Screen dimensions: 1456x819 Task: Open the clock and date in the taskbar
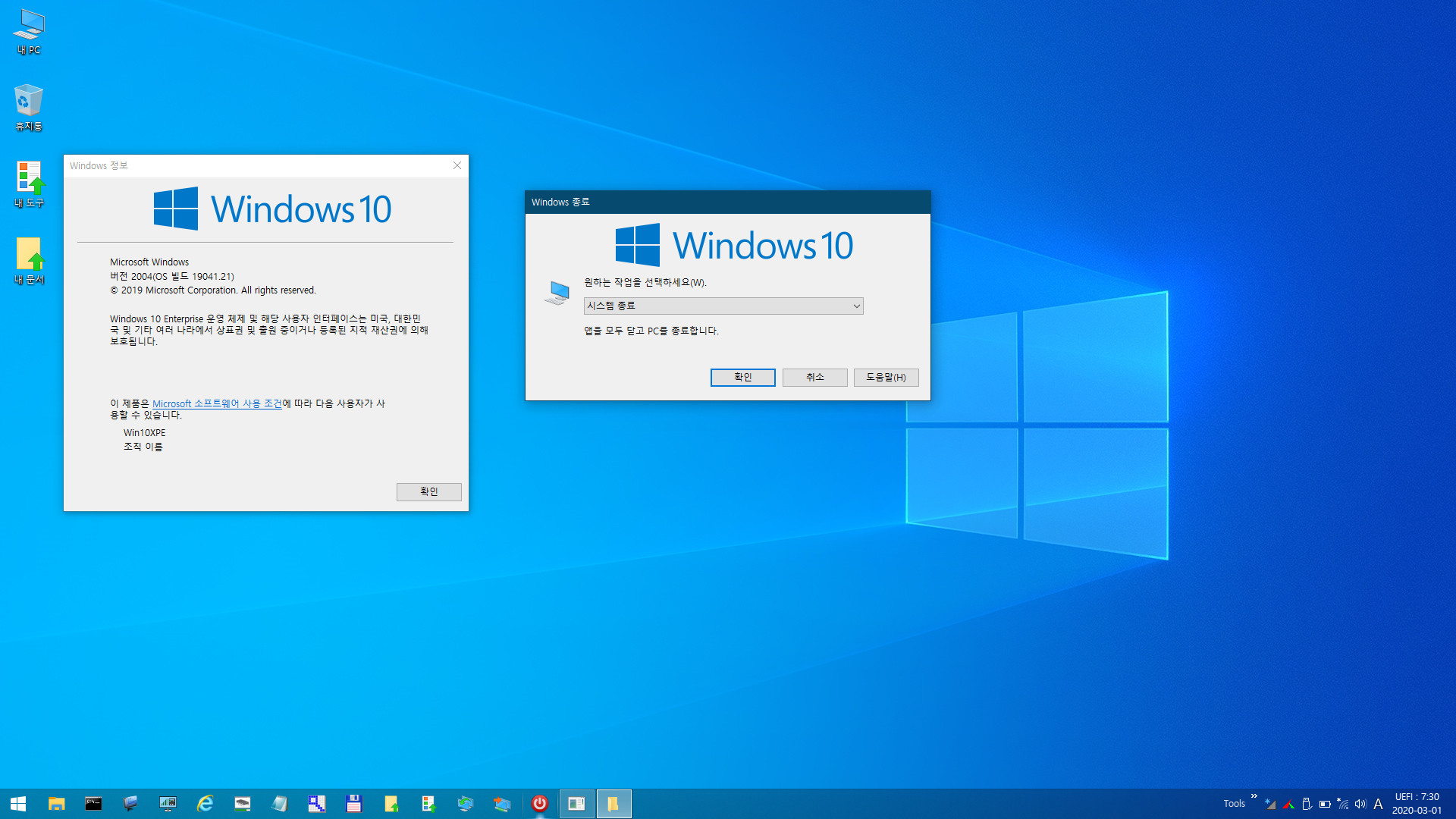click(1417, 804)
